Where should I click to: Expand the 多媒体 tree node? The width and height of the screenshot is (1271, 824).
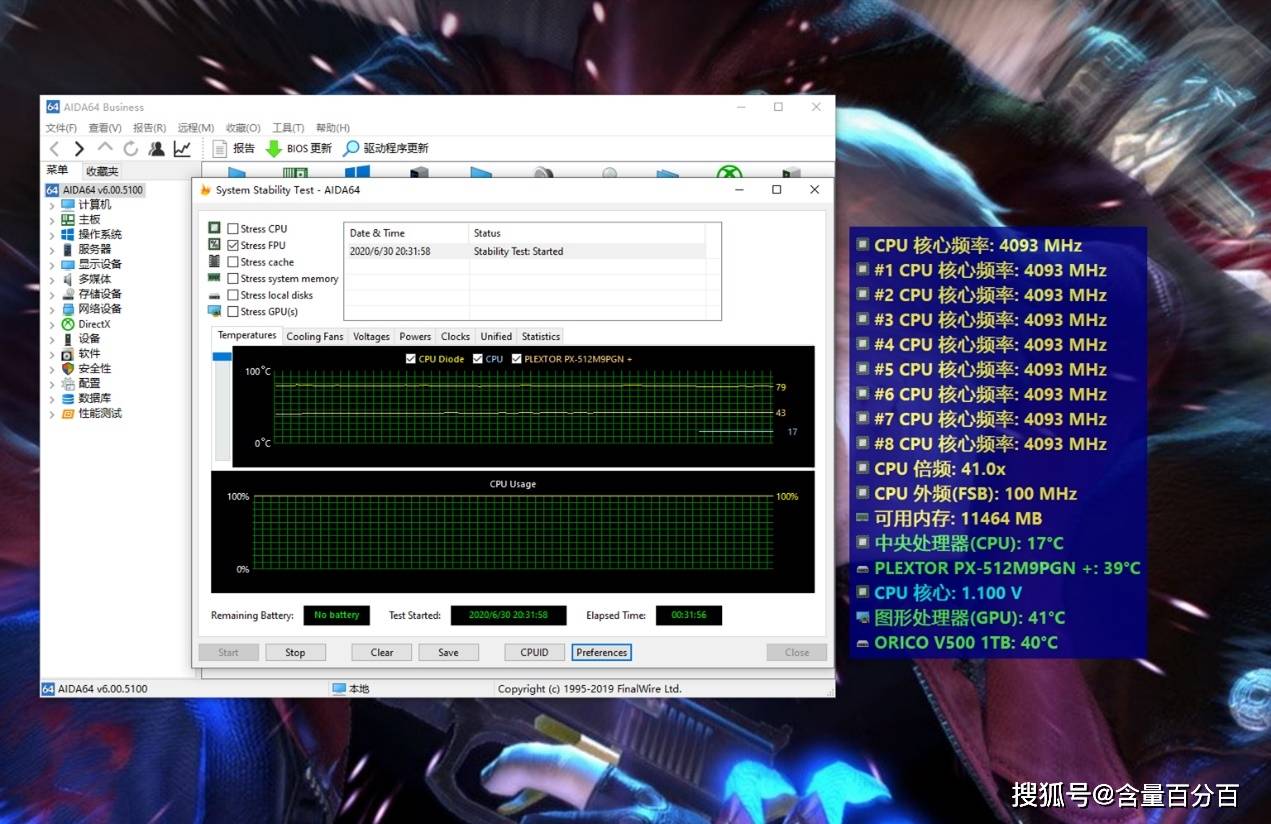point(52,280)
